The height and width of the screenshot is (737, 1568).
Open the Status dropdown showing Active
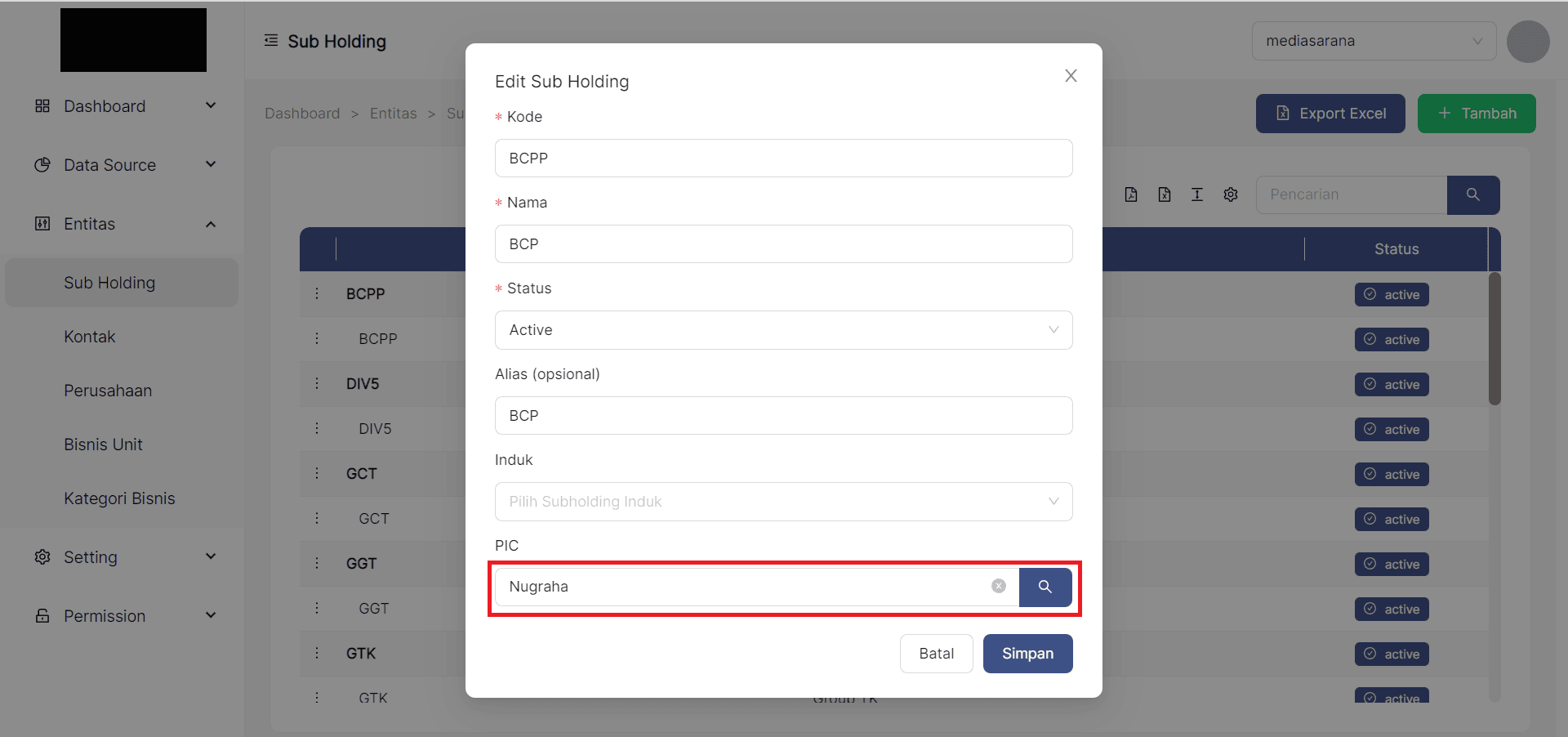click(x=783, y=330)
